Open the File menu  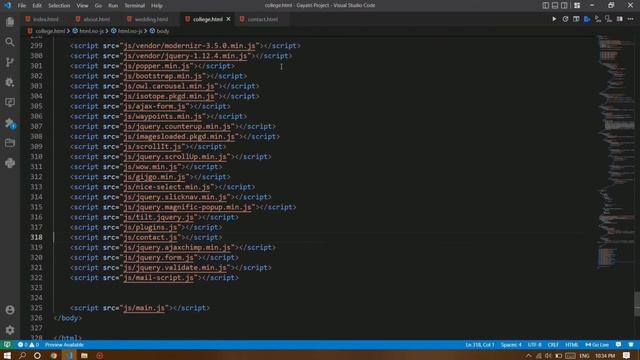22,6
